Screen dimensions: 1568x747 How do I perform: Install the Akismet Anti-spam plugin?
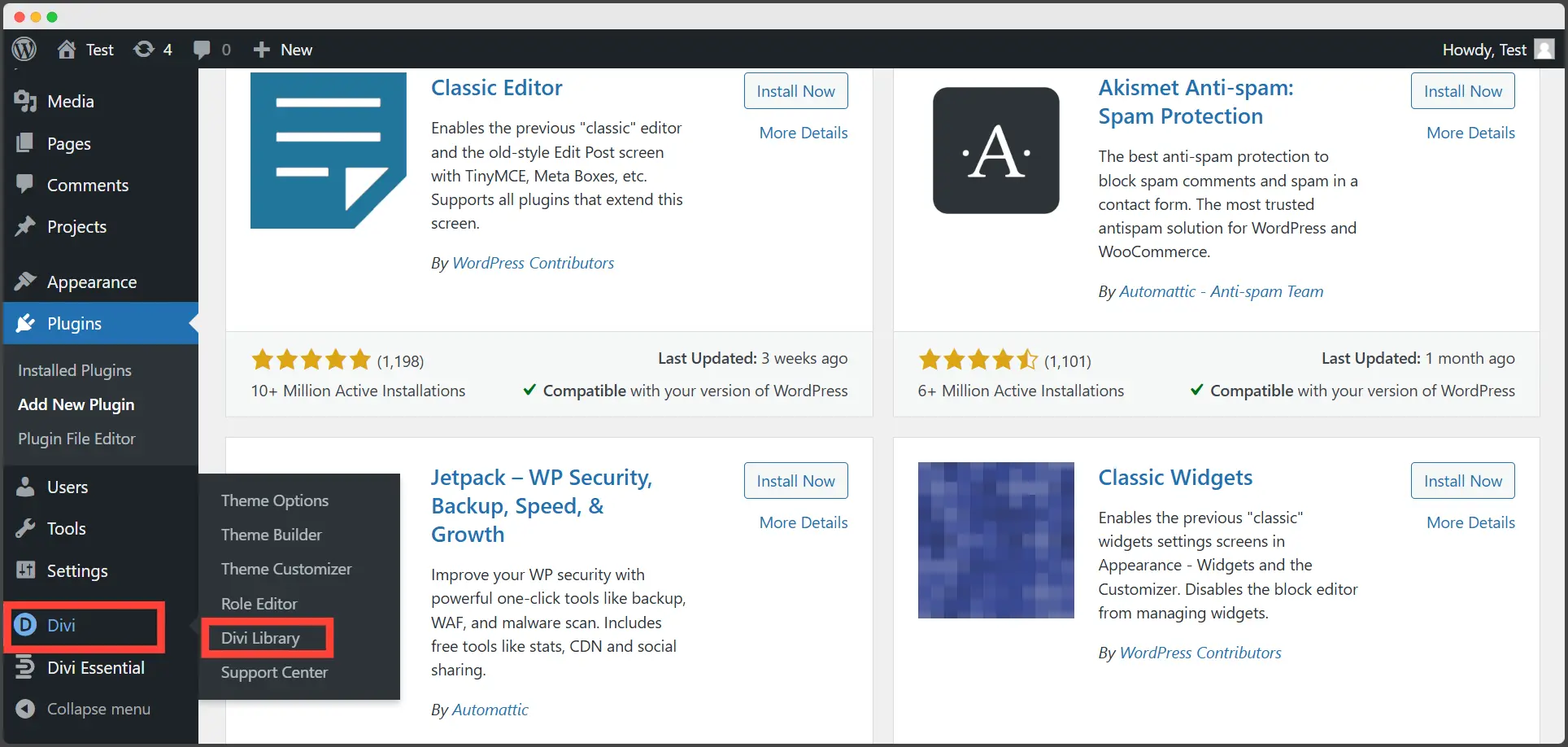coord(1462,91)
